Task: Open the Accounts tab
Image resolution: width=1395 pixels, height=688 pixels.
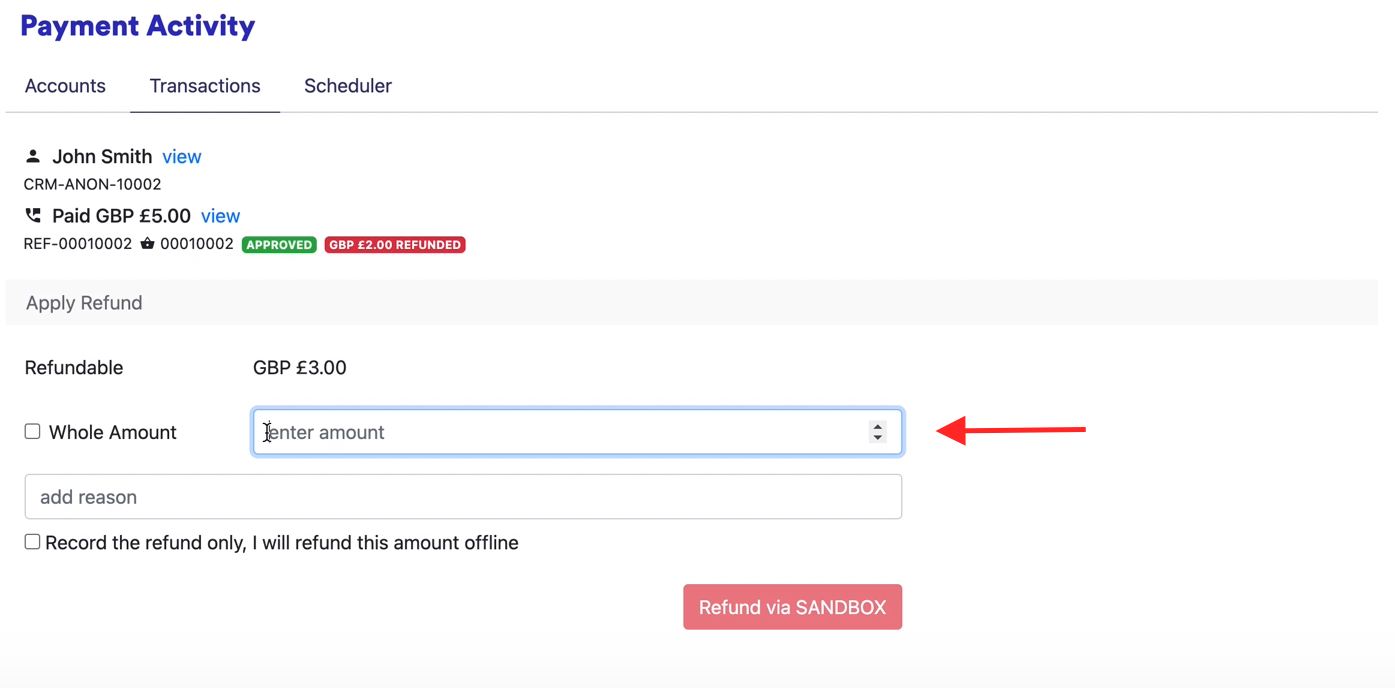Action: click(65, 86)
